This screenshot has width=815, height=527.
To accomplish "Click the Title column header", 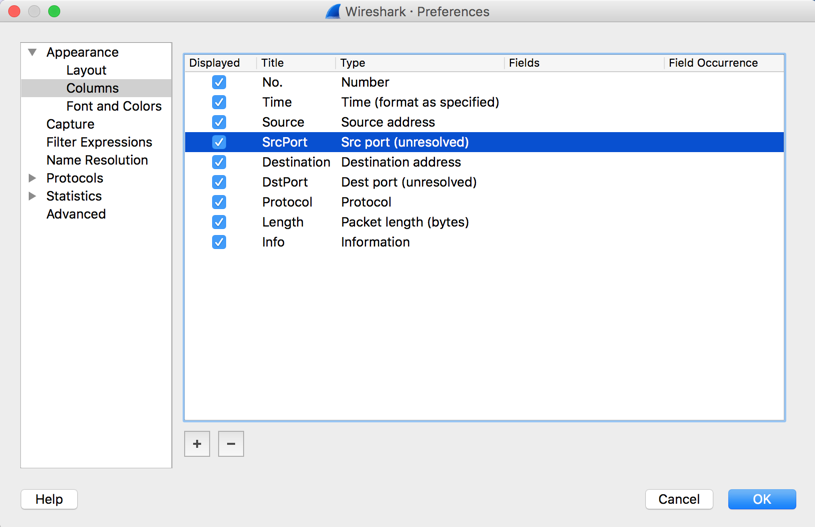I will [x=296, y=63].
